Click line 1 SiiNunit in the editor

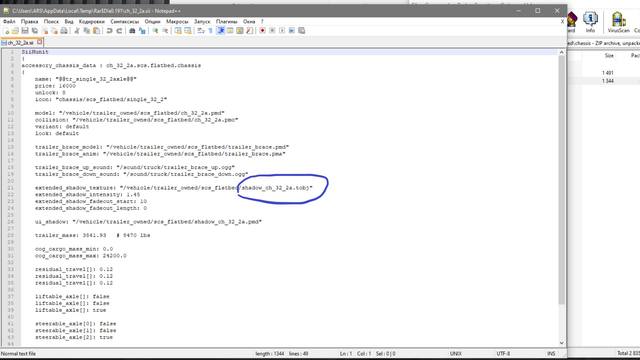(x=35, y=52)
